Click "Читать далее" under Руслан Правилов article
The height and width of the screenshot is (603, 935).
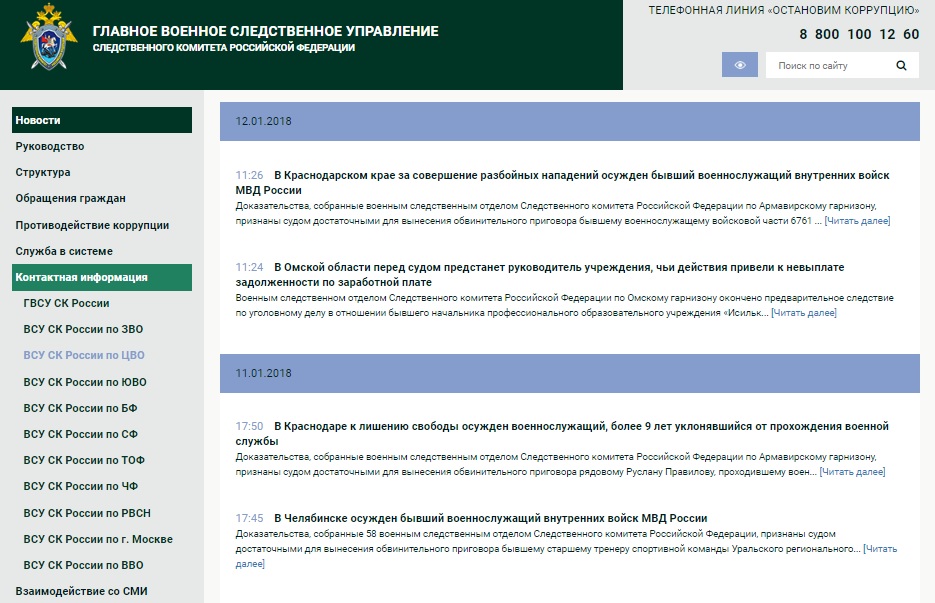[852, 472]
